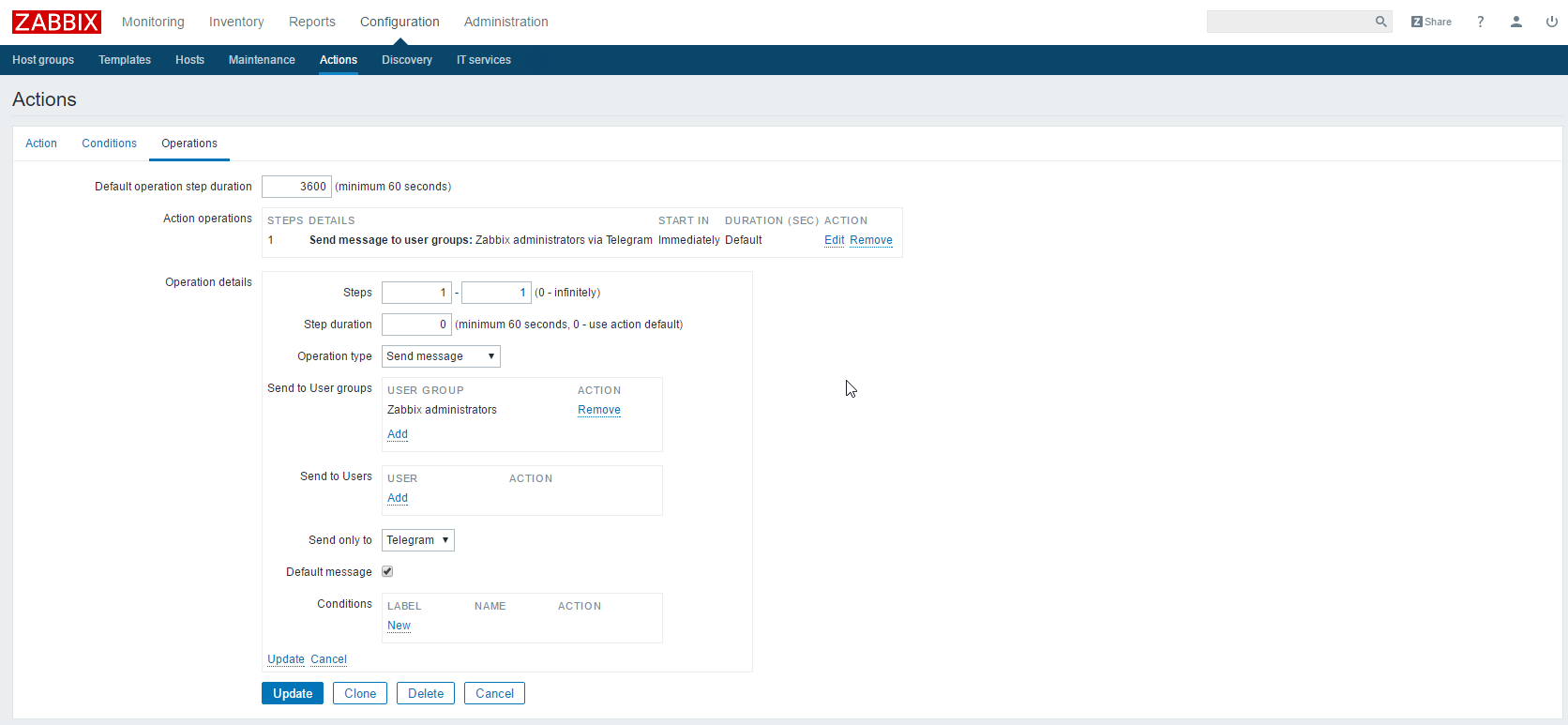Switch to the Conditions tab

point(109,143)
